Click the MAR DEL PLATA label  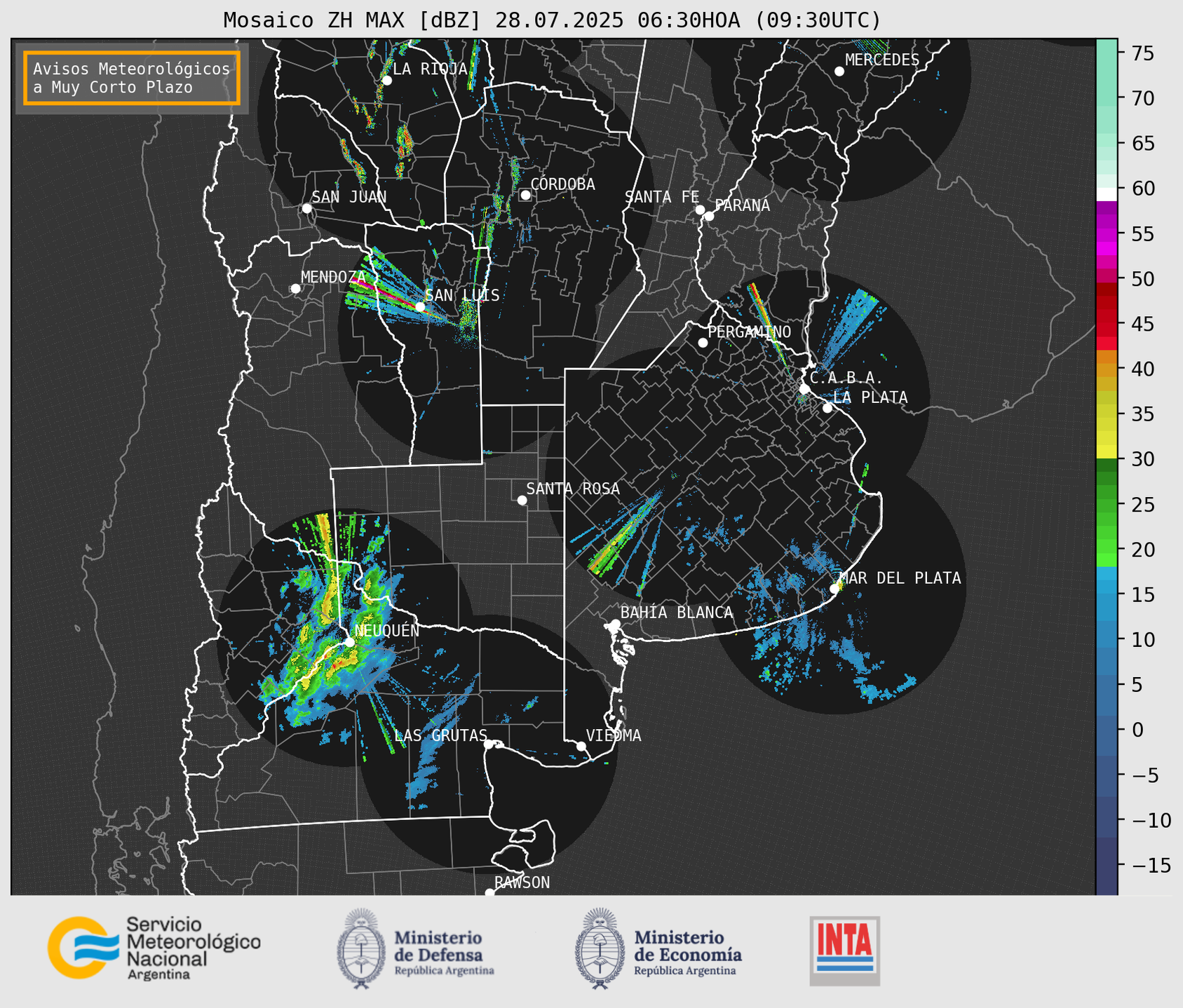click(x=900, y=578)
